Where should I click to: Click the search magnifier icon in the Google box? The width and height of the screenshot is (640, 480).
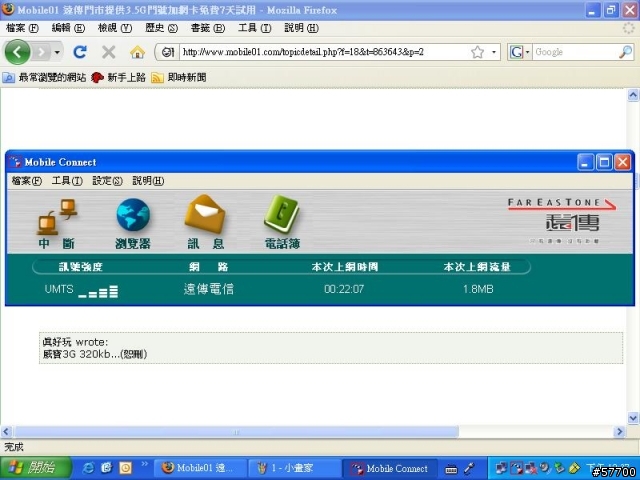(625, 52)
